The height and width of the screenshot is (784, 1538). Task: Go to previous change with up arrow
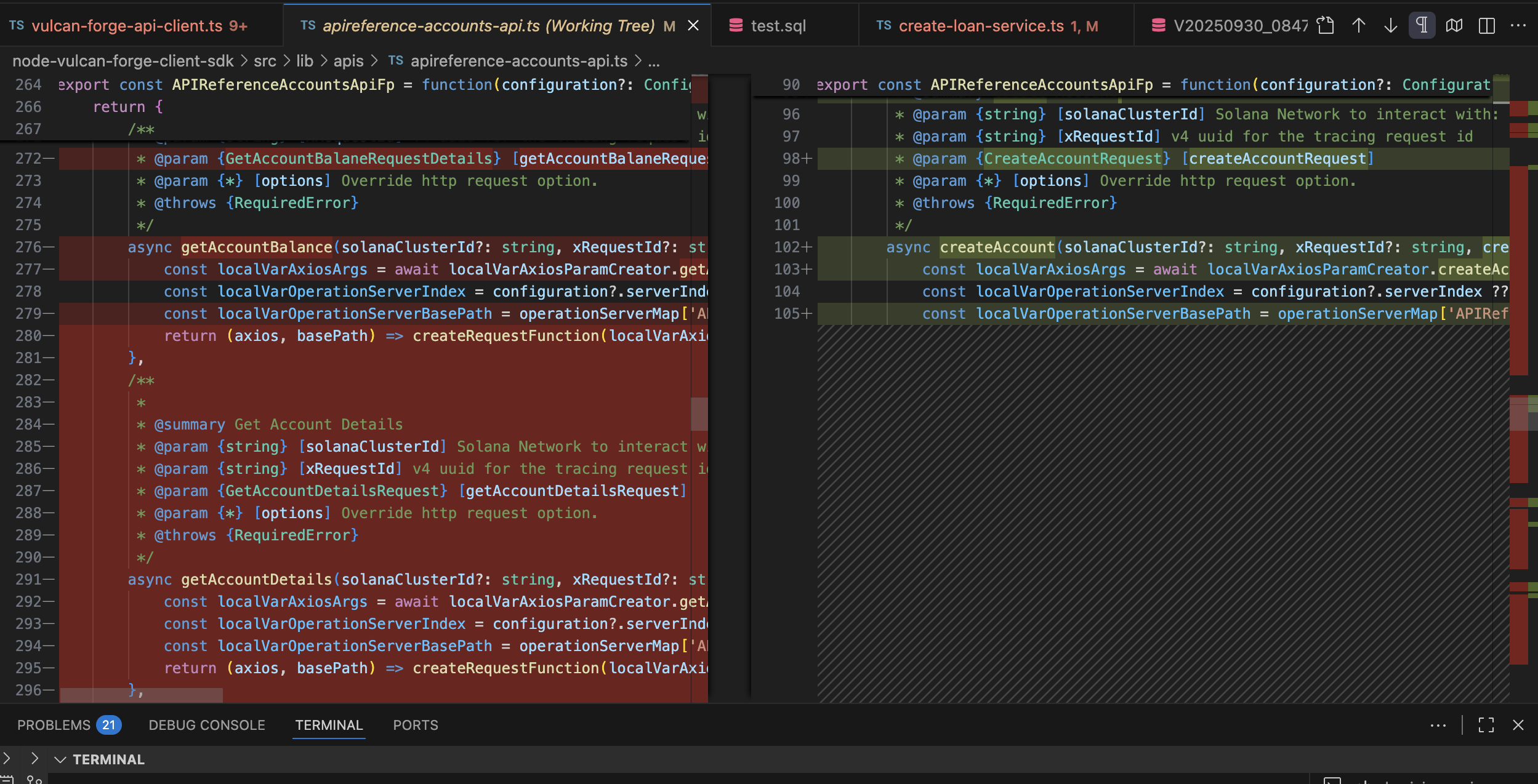coord(1358,25)
